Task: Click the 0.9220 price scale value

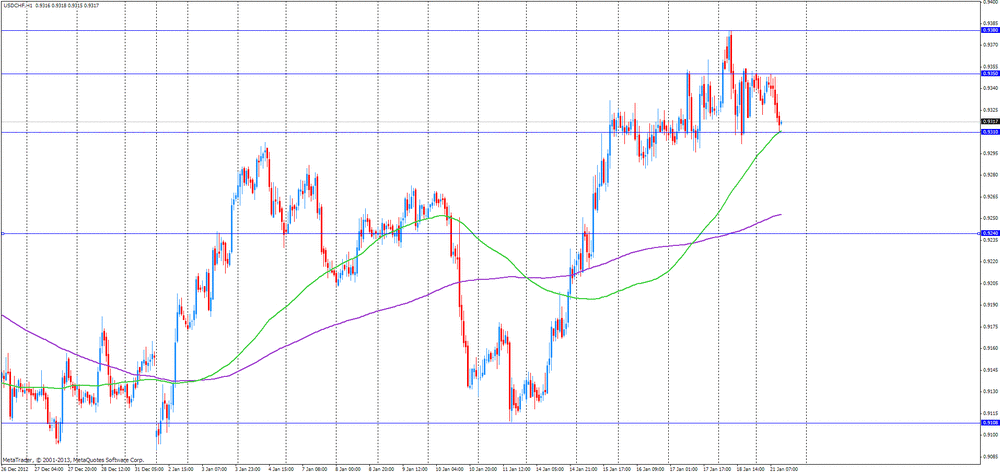Action: pyautogui.click(x=991, y=261)
